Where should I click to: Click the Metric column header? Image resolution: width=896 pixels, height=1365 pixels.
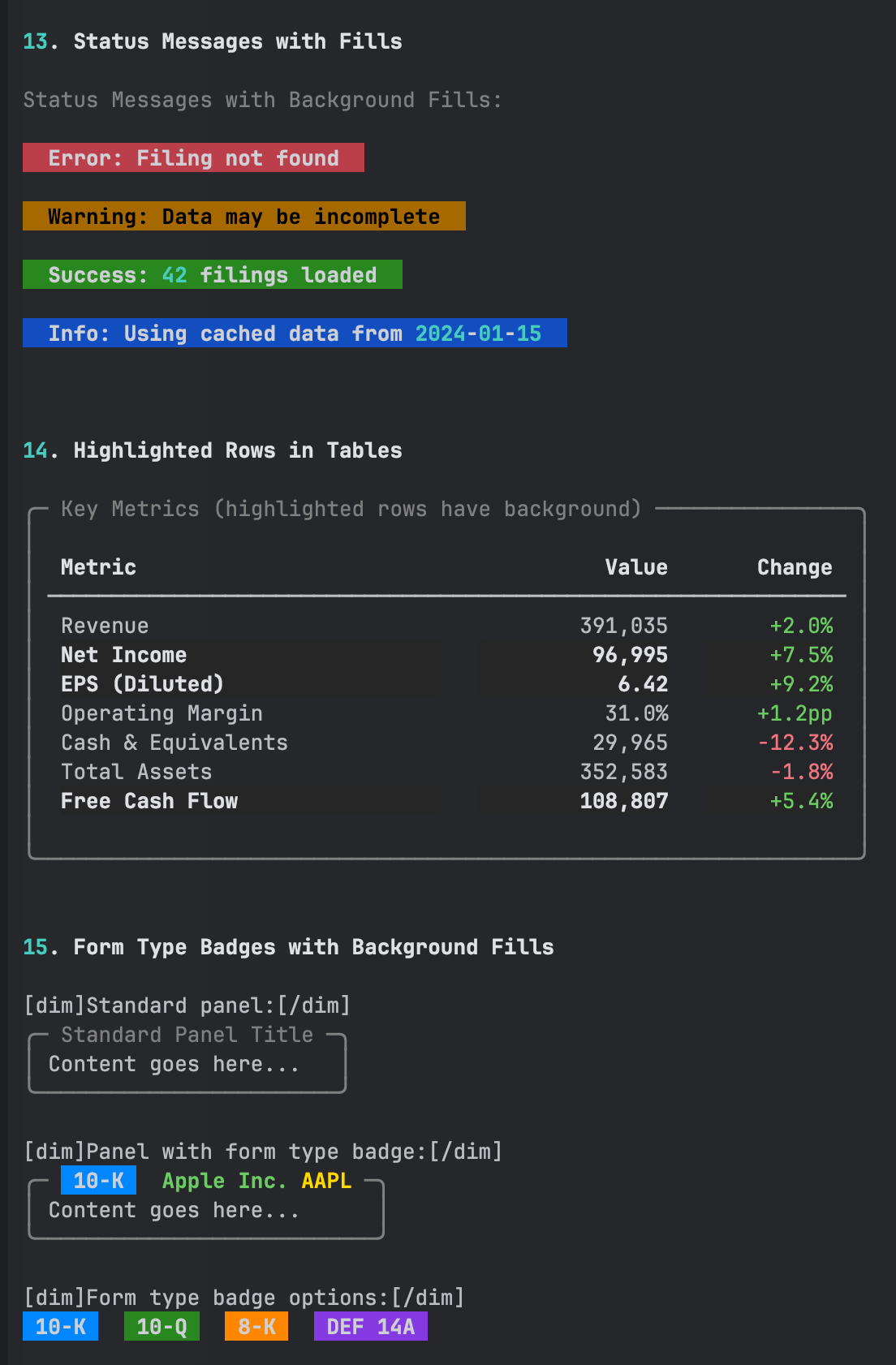(98, 567)
